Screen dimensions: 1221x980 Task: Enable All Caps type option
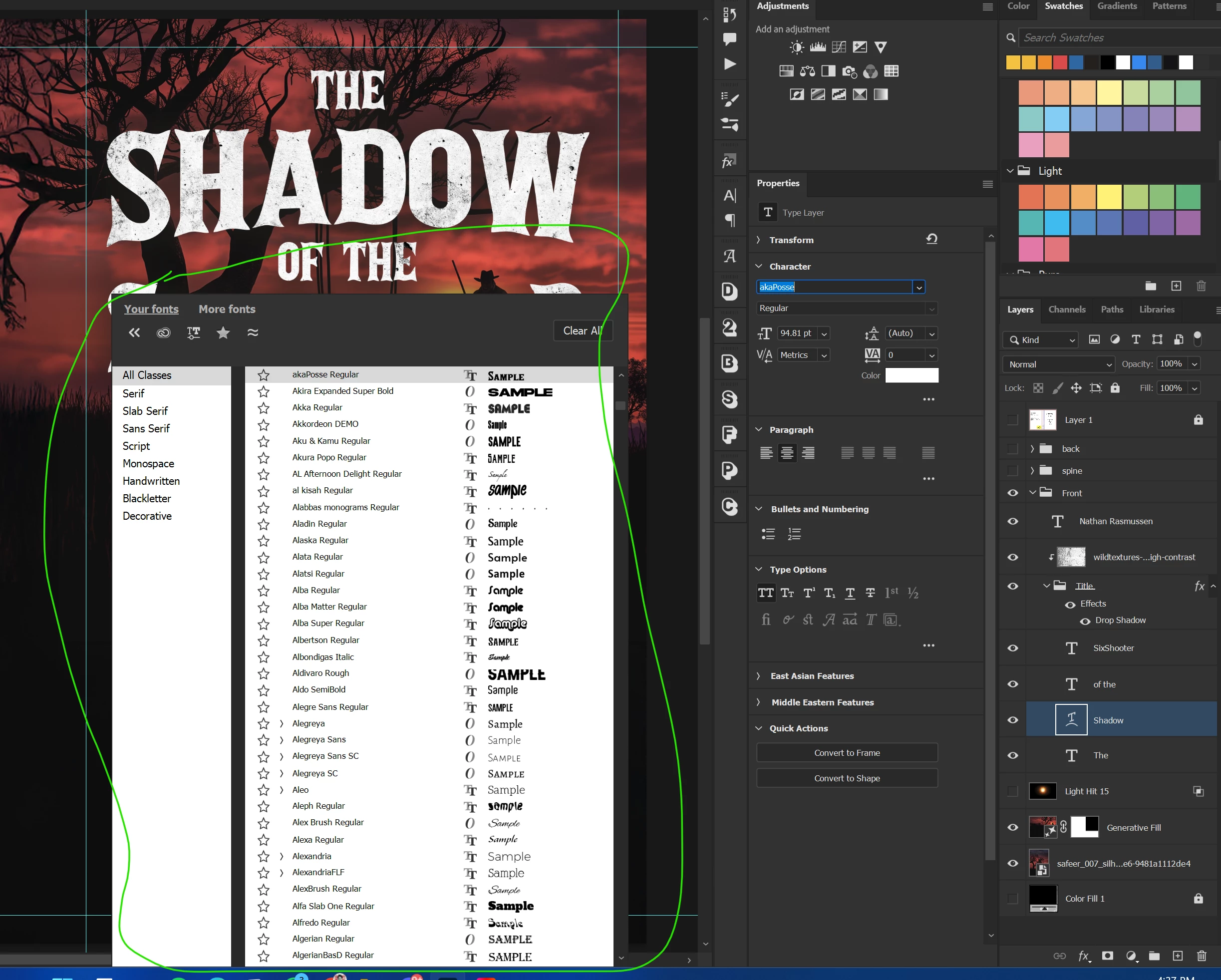coord(766,593)
